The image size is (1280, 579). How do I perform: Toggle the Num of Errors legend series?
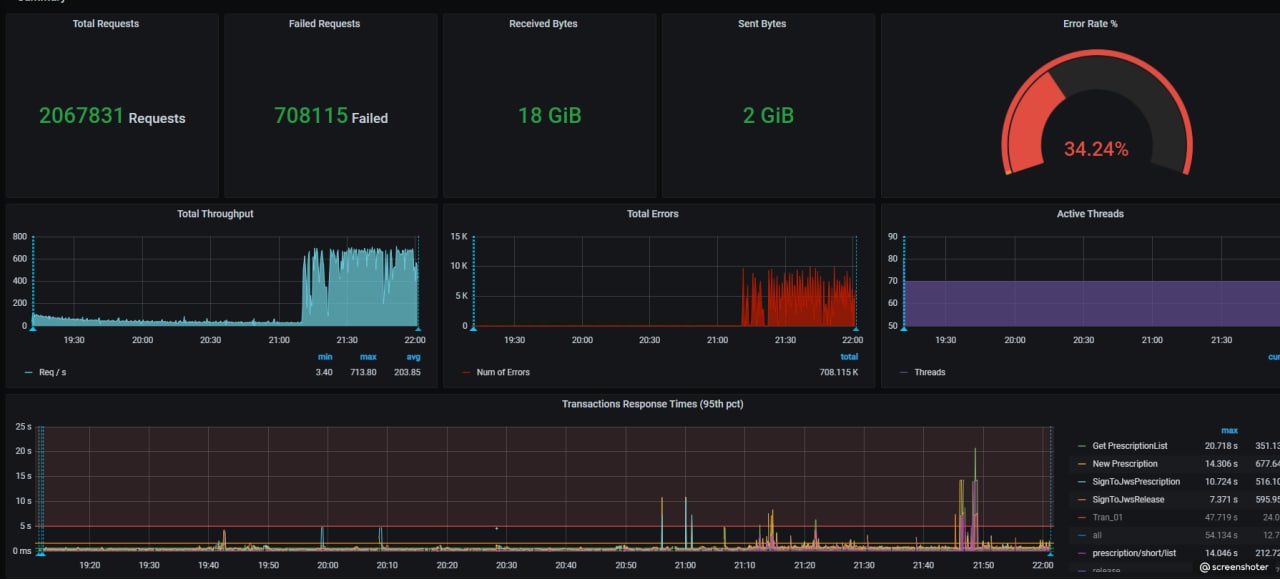[503, 372]
